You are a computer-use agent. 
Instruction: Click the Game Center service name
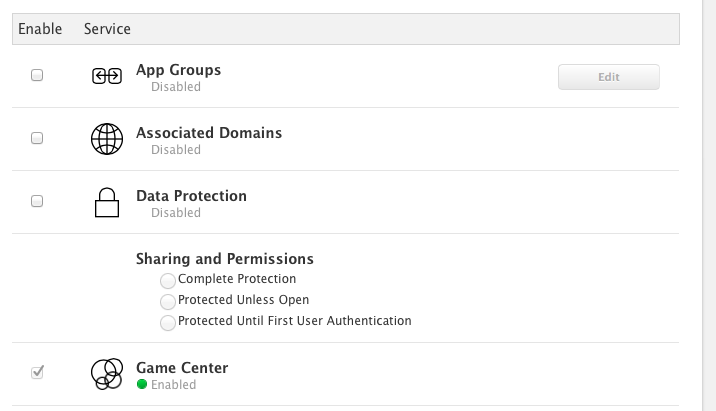click(x=182, y=368)
